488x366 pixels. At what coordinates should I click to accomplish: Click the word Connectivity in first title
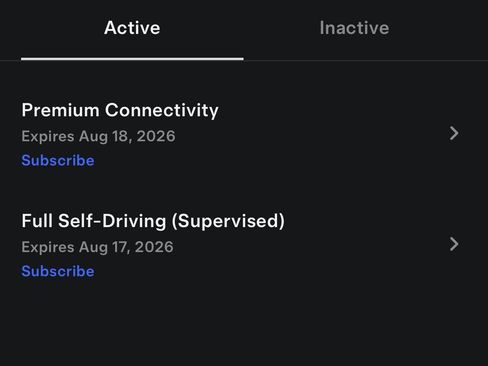(162, 110)
